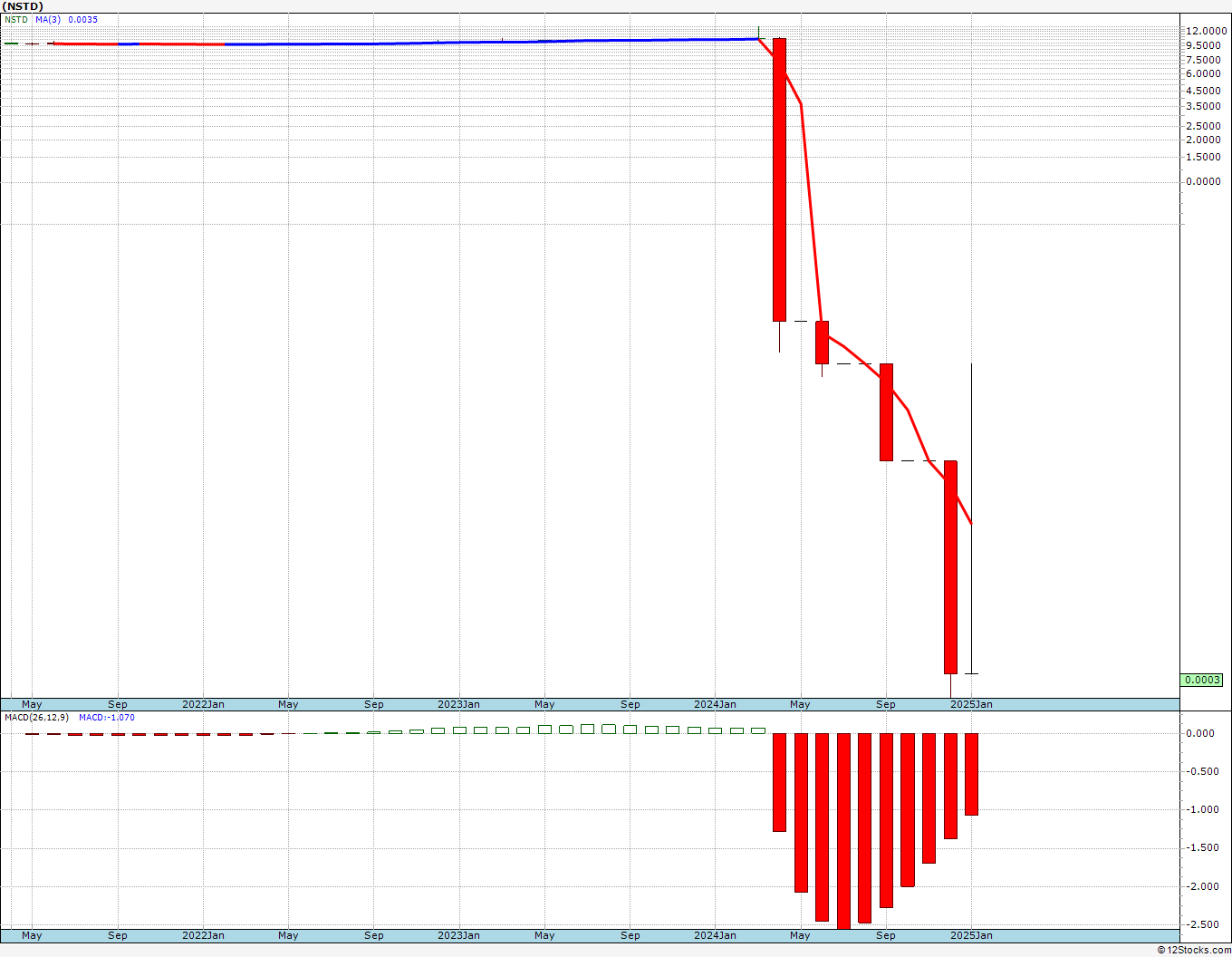Click the -1.000 MACD axis label
The height and width of the screenshot is (957, 1232).
coord(1201,810)
